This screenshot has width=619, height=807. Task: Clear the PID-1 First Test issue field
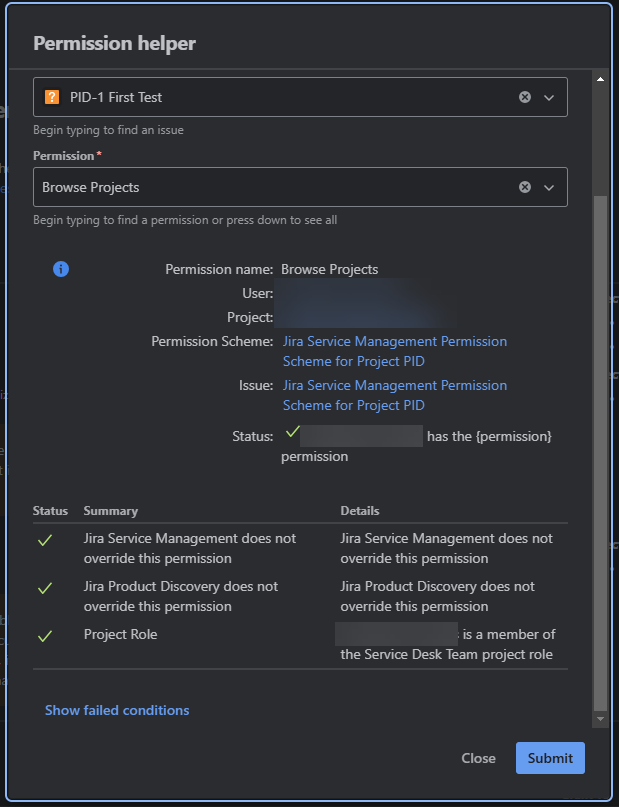[x=525, y=97]
